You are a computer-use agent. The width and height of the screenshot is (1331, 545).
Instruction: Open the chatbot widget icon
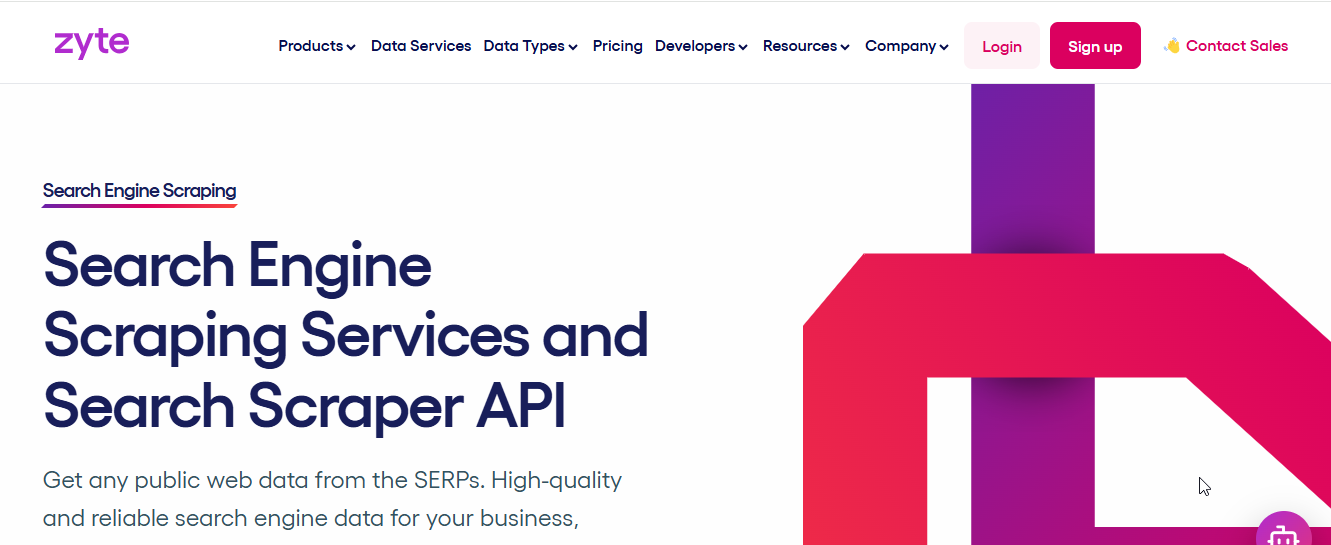(1284, 533)
